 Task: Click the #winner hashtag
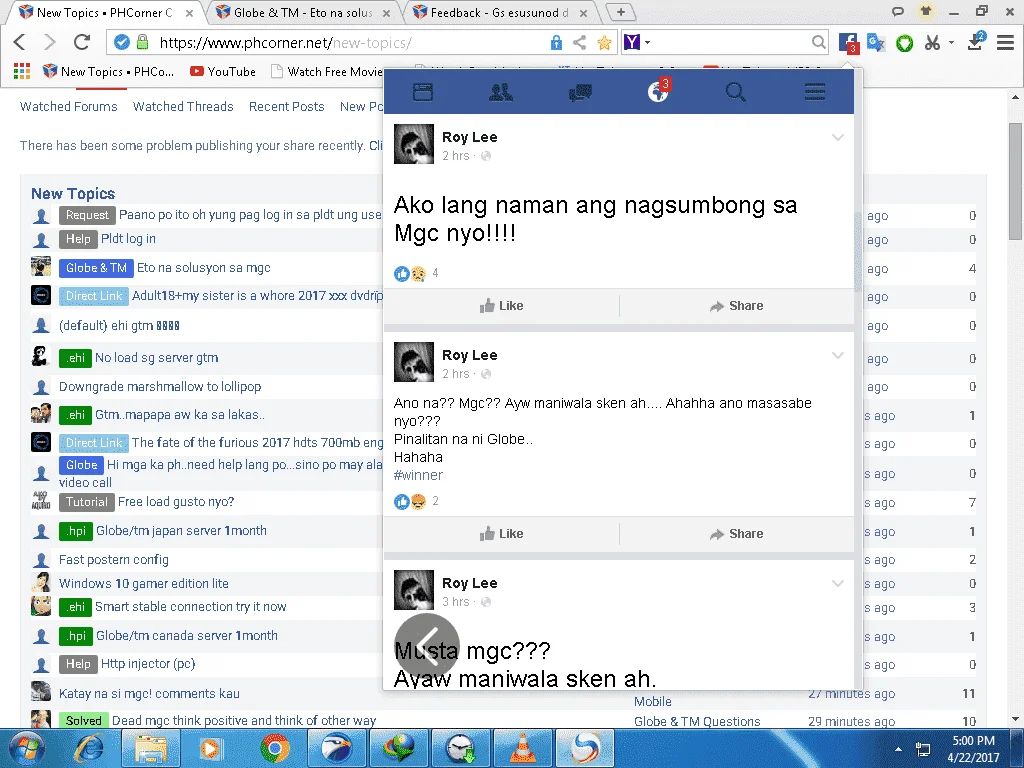point(418,475)
